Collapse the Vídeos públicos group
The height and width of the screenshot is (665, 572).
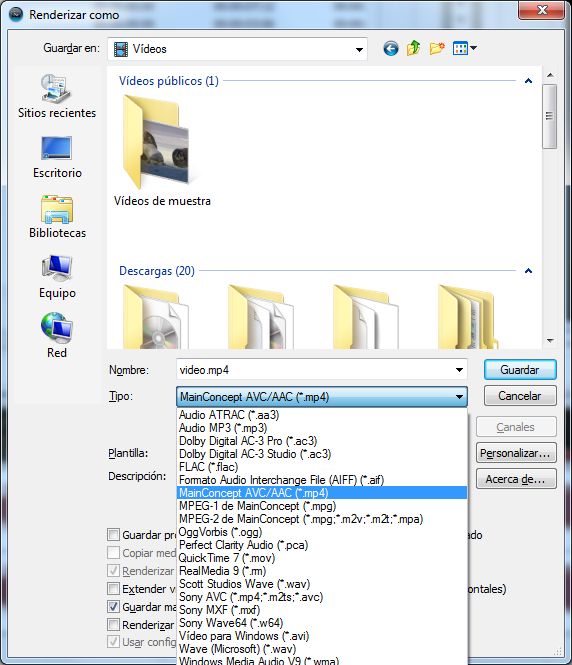(x=528, y=81)
